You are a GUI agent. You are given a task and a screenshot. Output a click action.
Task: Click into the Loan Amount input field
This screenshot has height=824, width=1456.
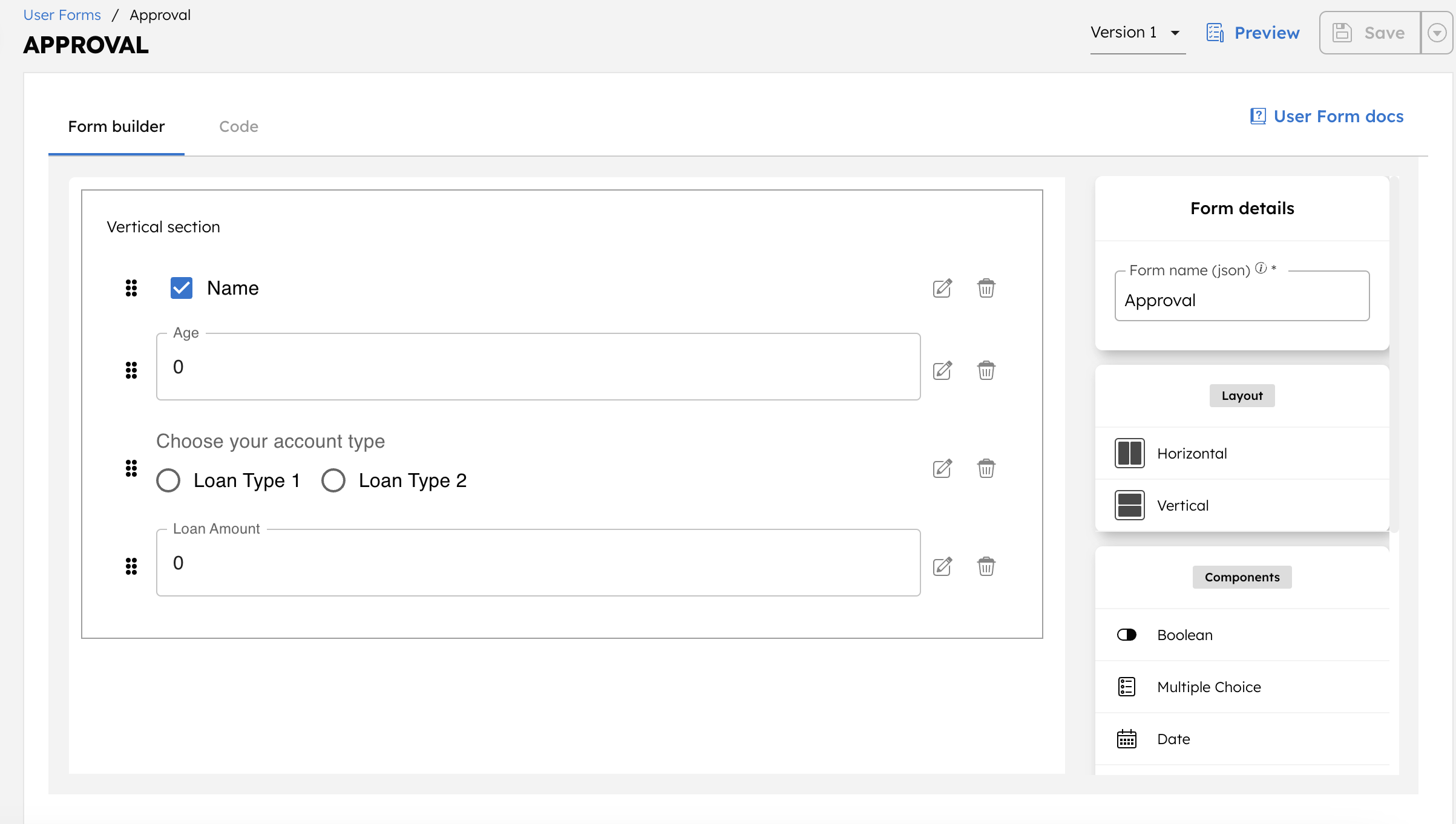pyautogui.click(x=539, y=563)
